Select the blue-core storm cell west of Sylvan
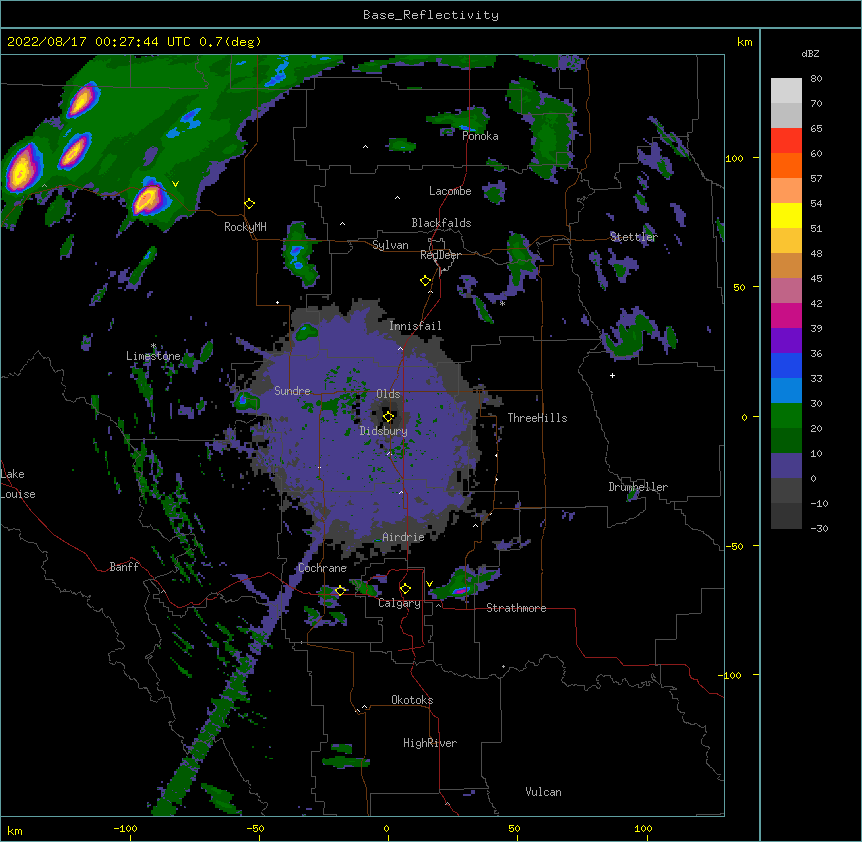Screen dimensions: 862x842 pyautogui.click(x=300, y=254)
